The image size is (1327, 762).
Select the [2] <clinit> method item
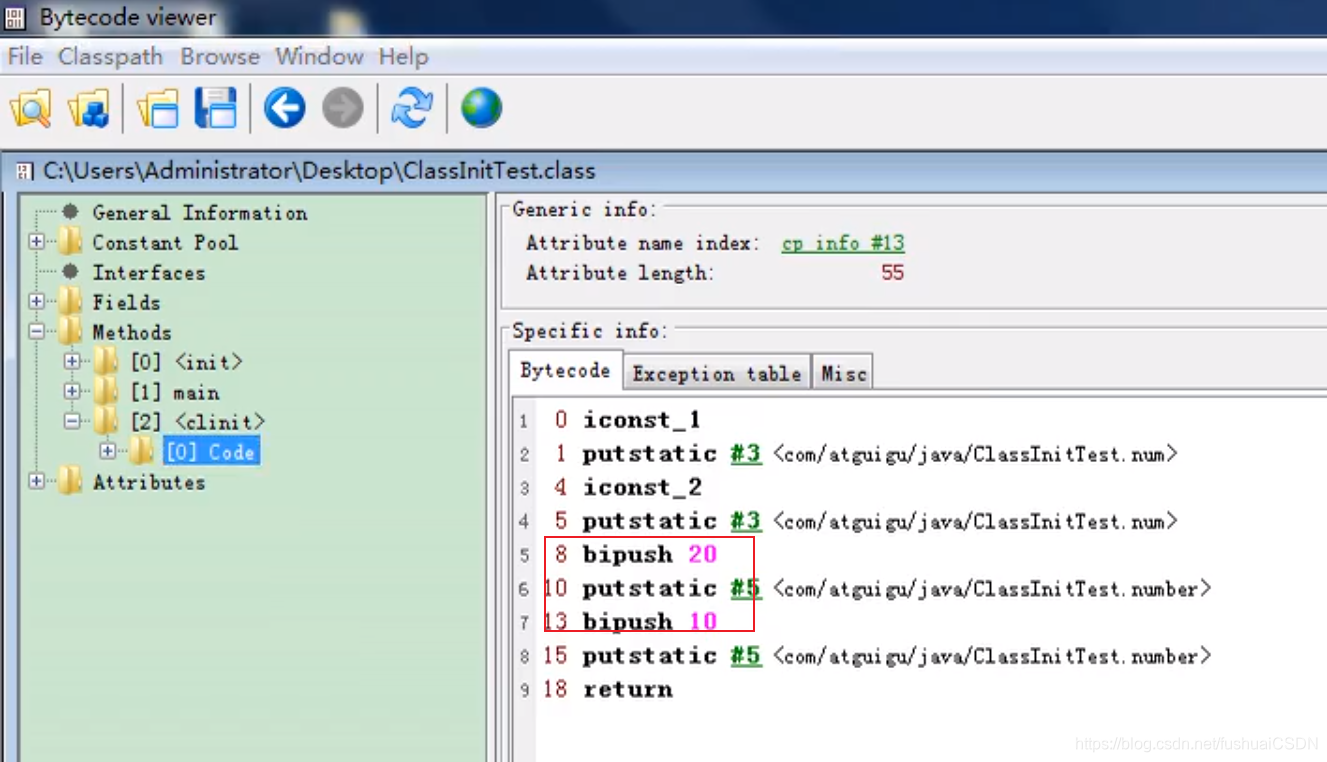(198, 422)
